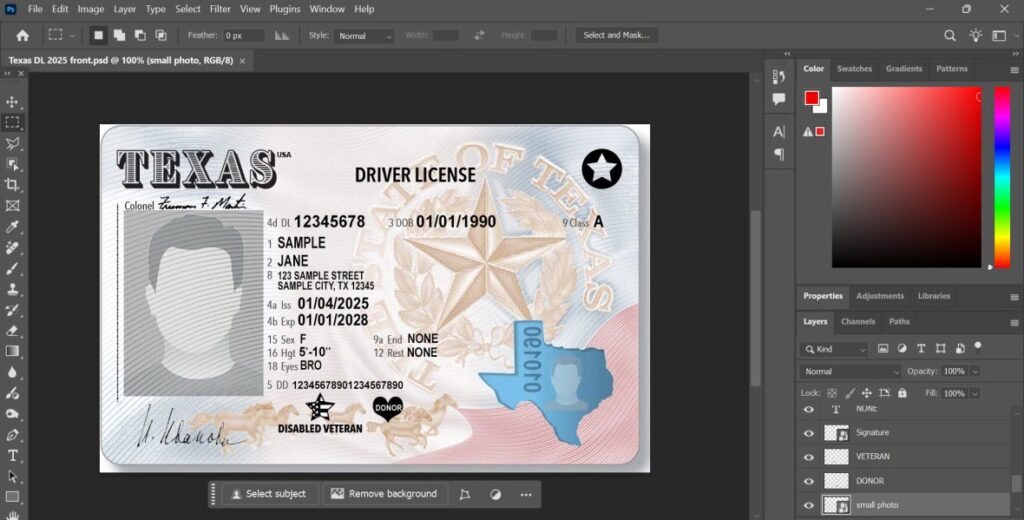This screenshot has width=1024, height=520.
Task: Hide the Signature layer
Action: click(x=809, y=433)
